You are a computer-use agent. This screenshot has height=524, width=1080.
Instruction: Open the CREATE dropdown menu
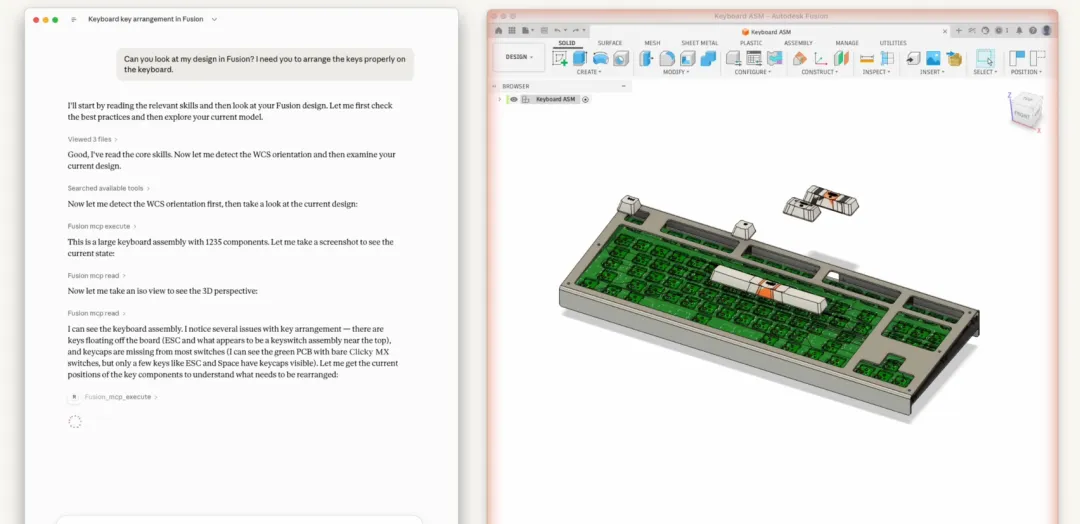tap(589, 72)
